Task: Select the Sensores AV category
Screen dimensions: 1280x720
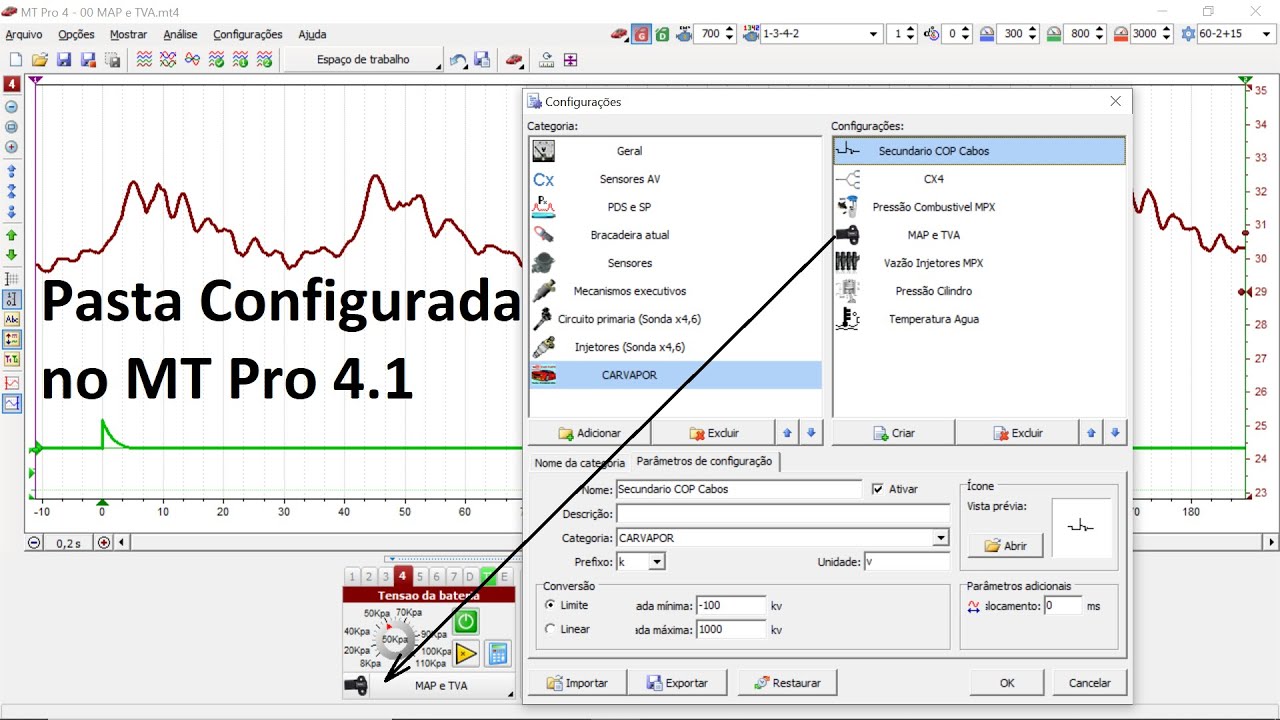Action: coord(675,179)
